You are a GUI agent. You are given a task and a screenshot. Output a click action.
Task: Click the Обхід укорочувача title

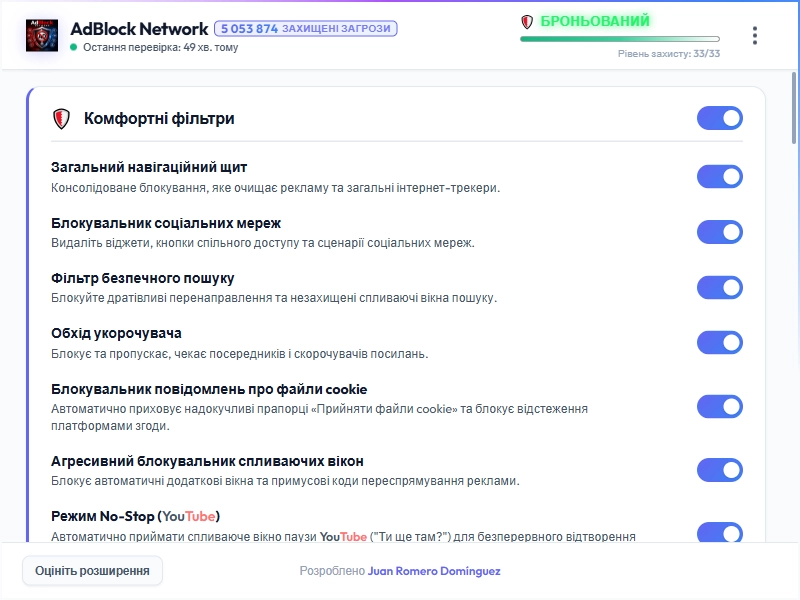(x=116, y=333)
